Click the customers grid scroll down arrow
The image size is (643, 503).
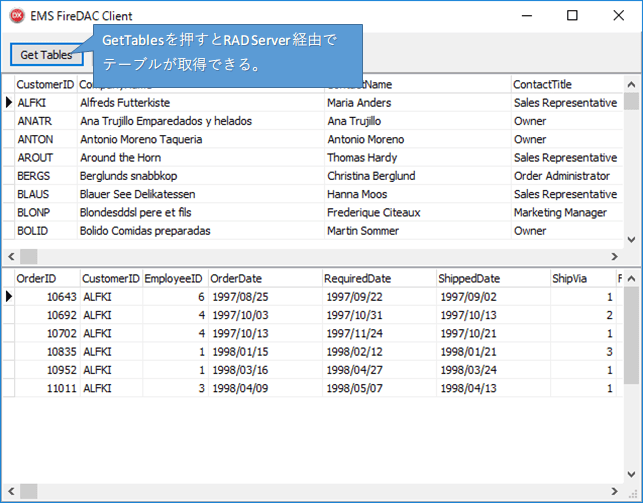click(632, 239)
